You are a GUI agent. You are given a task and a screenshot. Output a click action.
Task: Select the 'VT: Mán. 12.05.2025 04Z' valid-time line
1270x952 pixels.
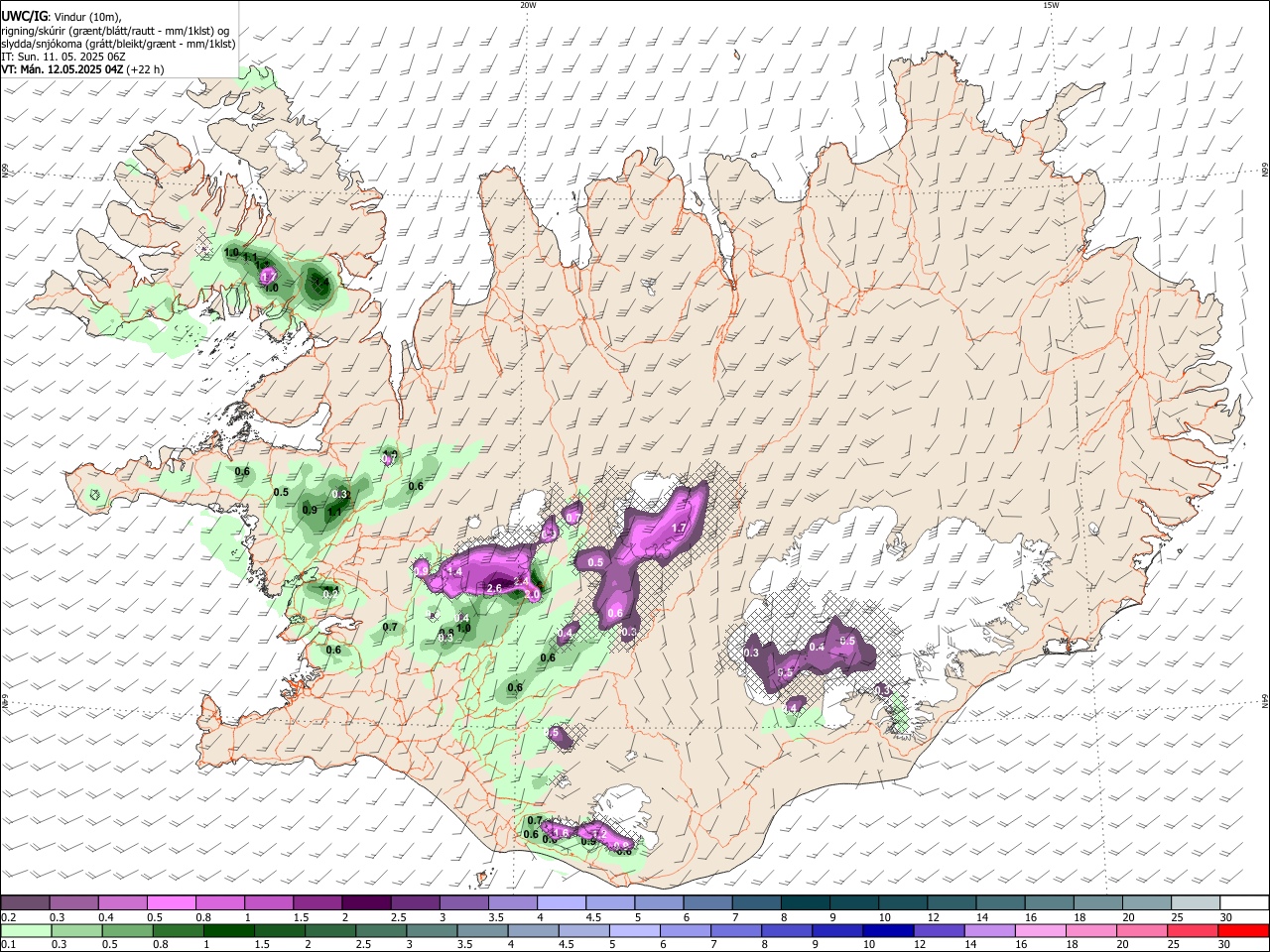63,69
